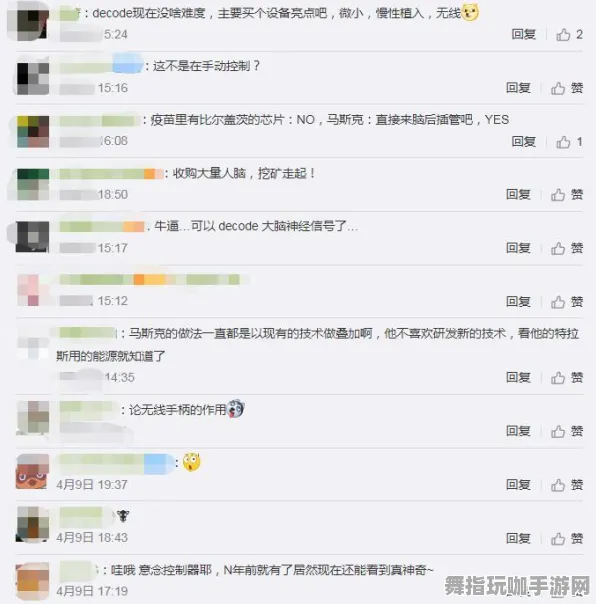The image size is (596, 604).
Task: Click the blurred username on the 18:50 comment
Action: (x=111, y=174)
